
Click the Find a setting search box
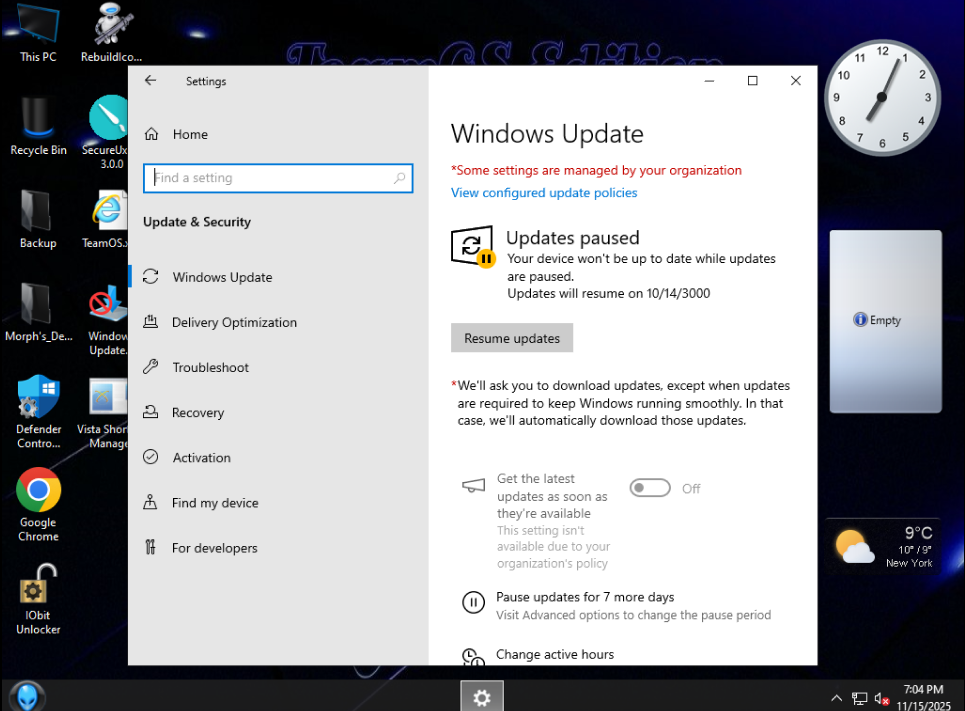[278, 178]
